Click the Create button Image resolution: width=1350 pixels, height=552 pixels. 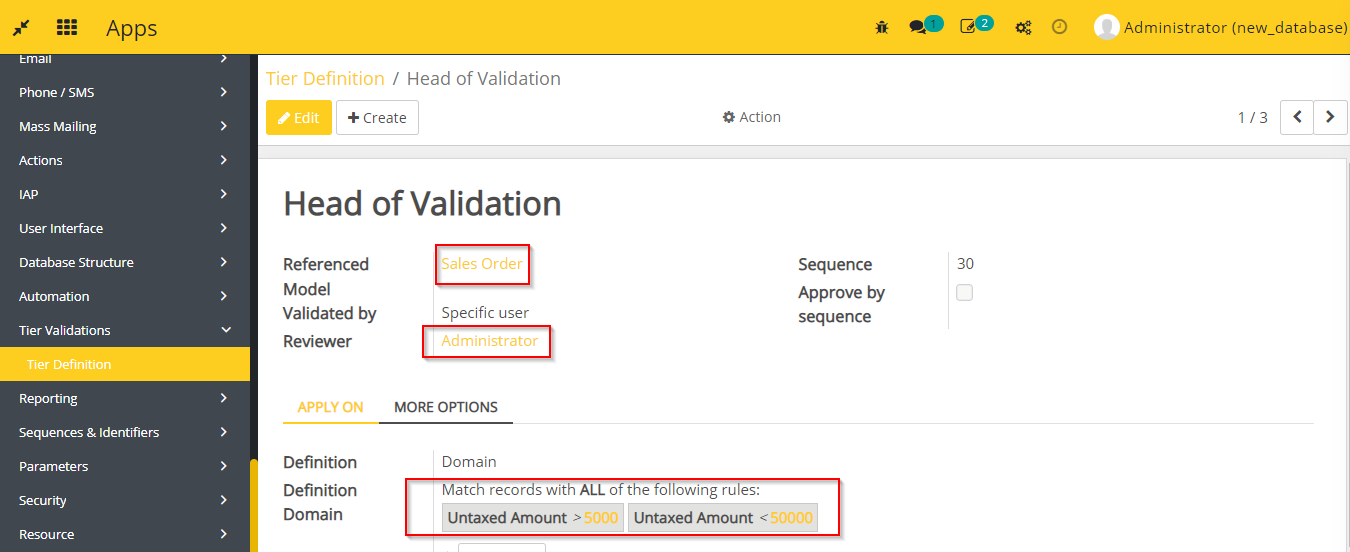click(377, 117)
